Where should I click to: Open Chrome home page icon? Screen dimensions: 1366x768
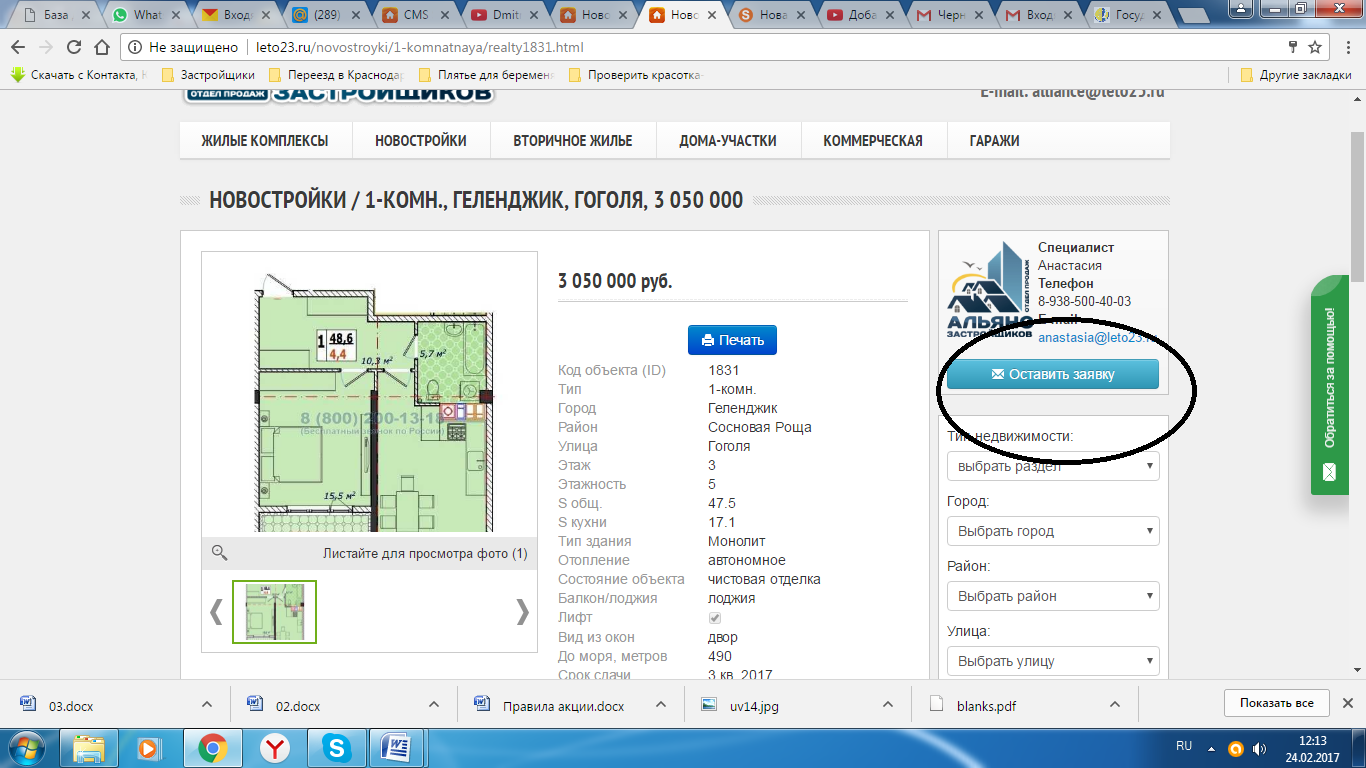[x=101, y=47]
